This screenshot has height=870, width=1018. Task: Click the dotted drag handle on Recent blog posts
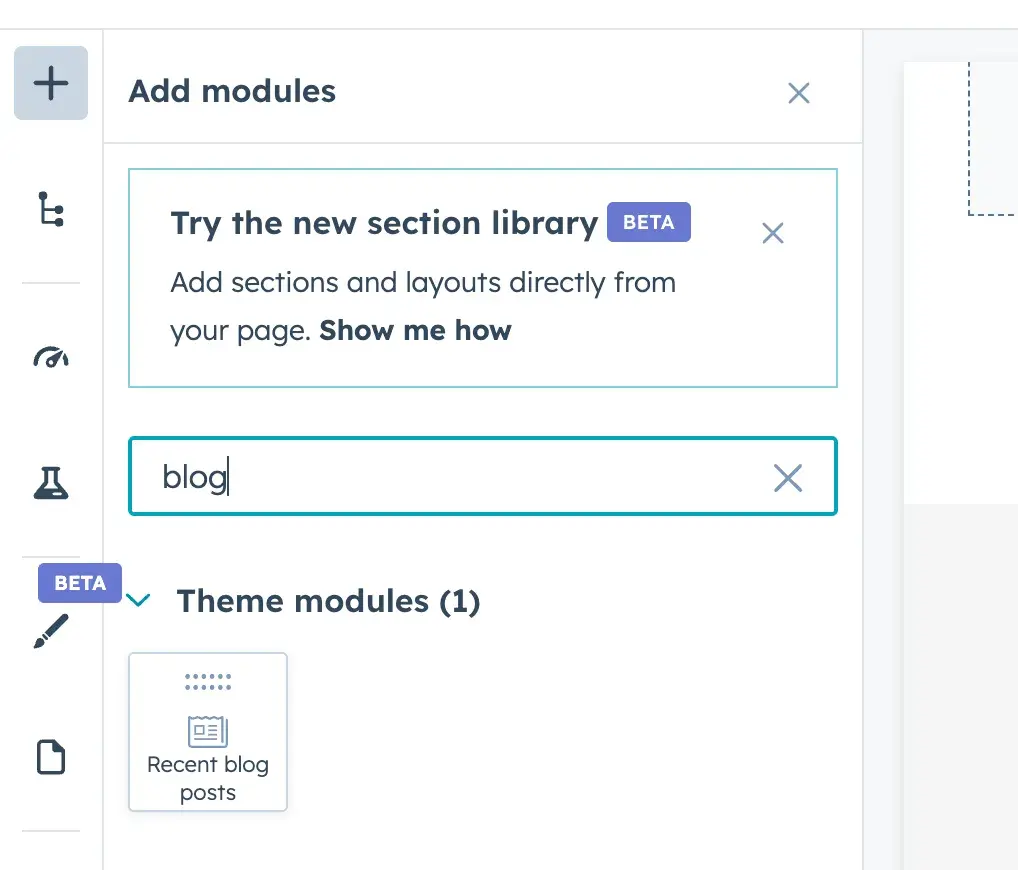tap(207, 681)
